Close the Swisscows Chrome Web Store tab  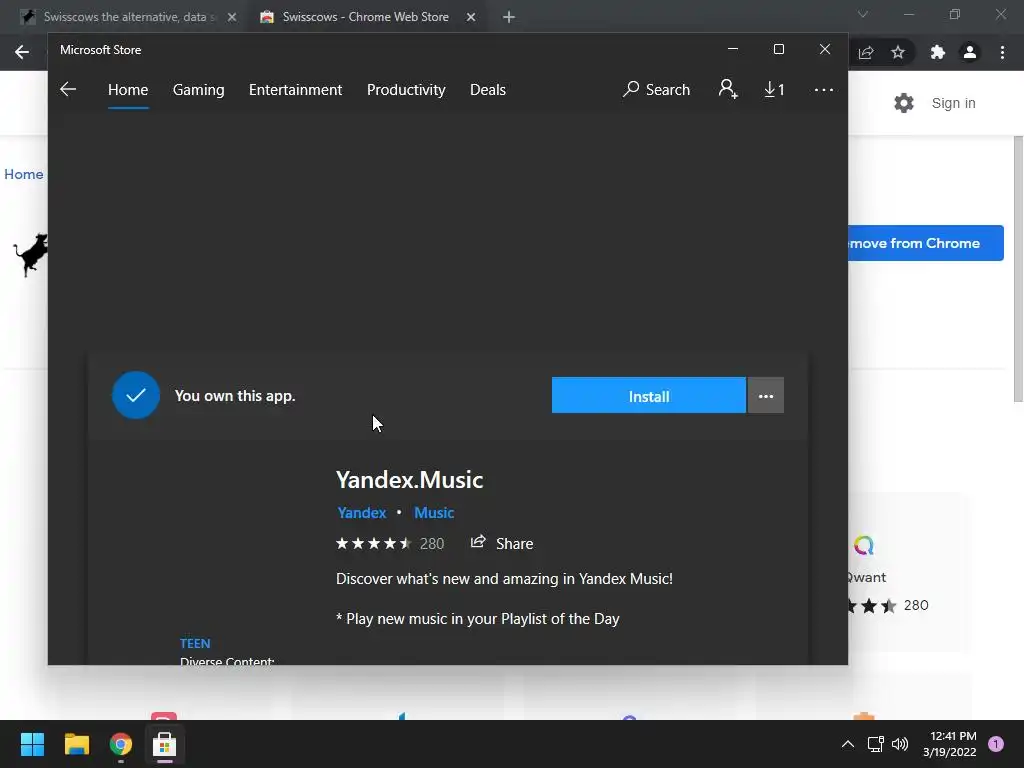[x=471, y=17]
